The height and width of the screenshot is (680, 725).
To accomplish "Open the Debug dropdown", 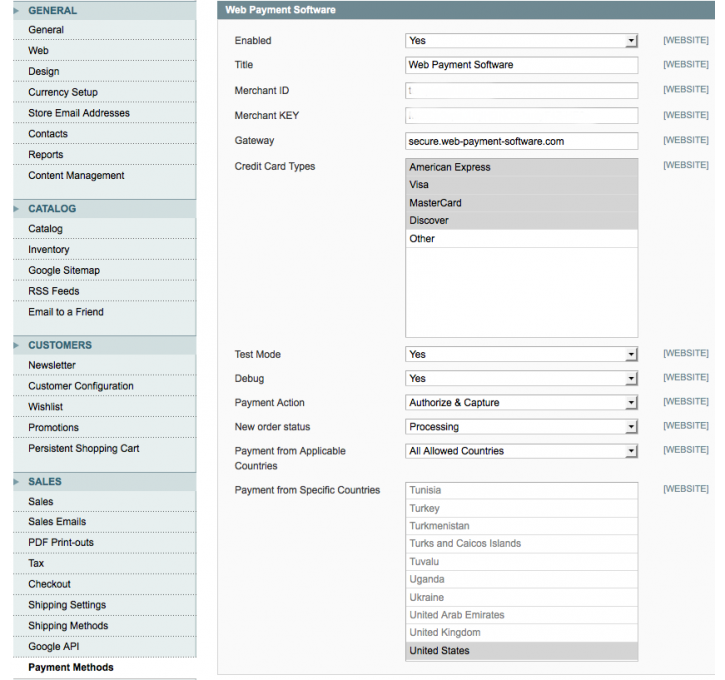I will click(x=522, y=378).
